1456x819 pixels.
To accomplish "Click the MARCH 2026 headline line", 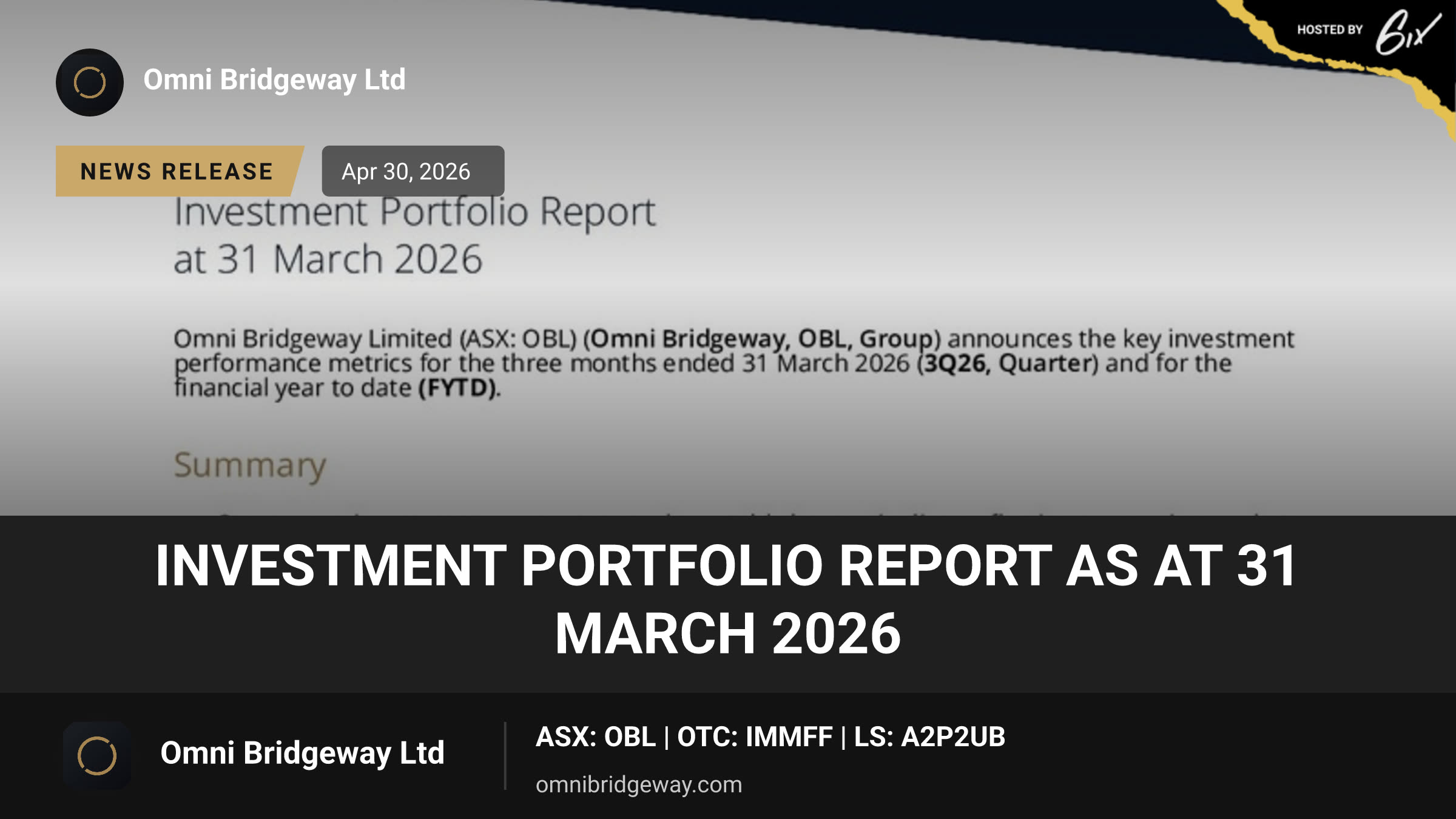I will pyautogui.click(x=728, y=633).
